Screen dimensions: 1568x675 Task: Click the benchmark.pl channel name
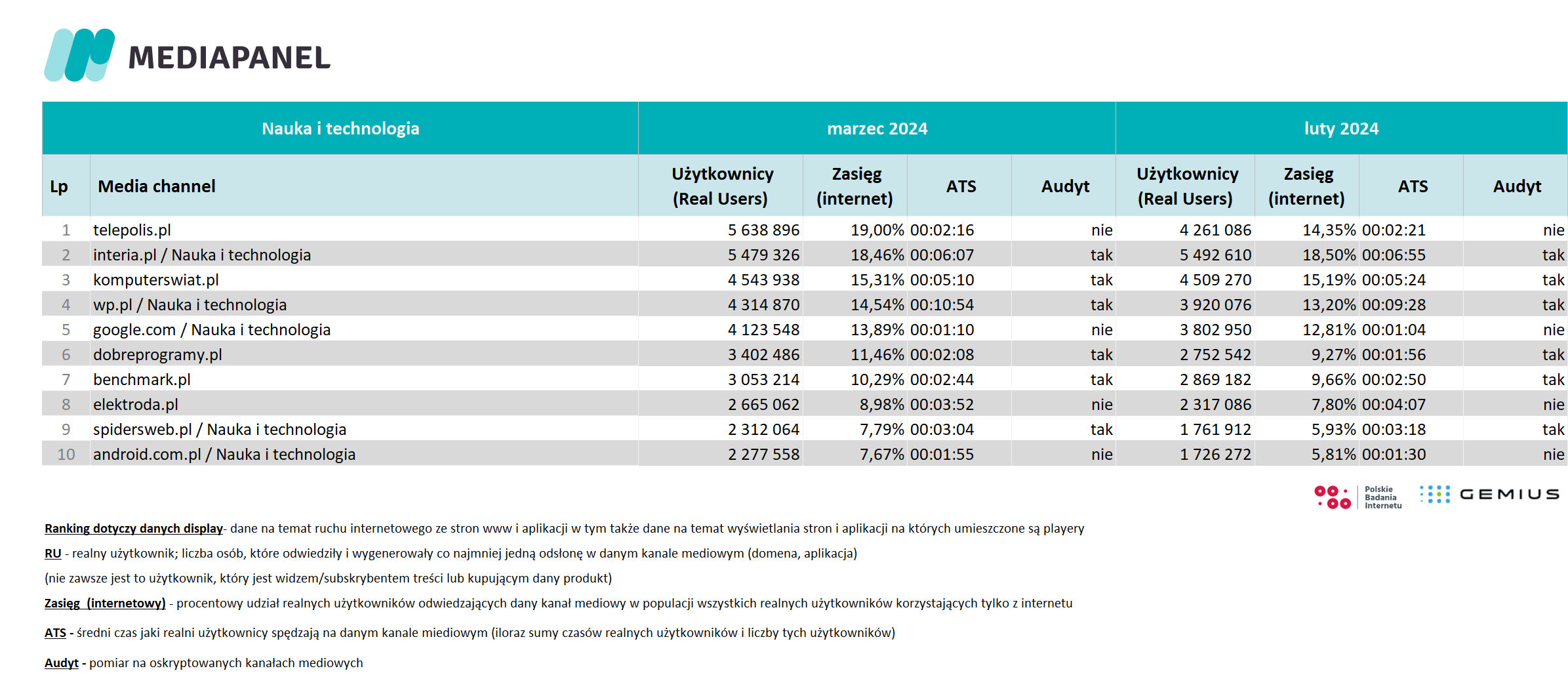click(142, 380)
